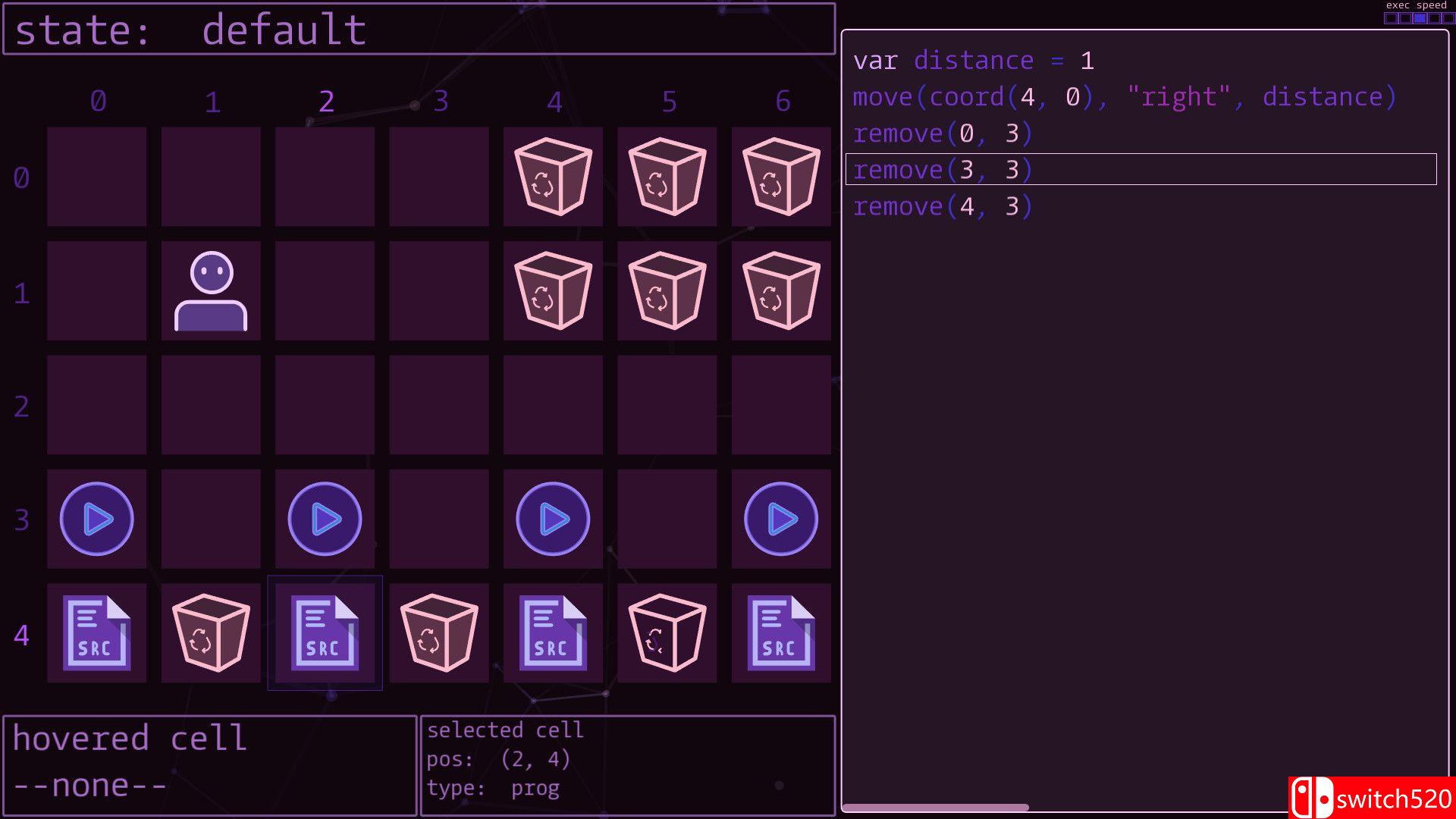This screenshot has width=1456, height=819.
Task: Click the 'var distance = 1' code line
Action: pyautogui.click(x=974, y=61)
